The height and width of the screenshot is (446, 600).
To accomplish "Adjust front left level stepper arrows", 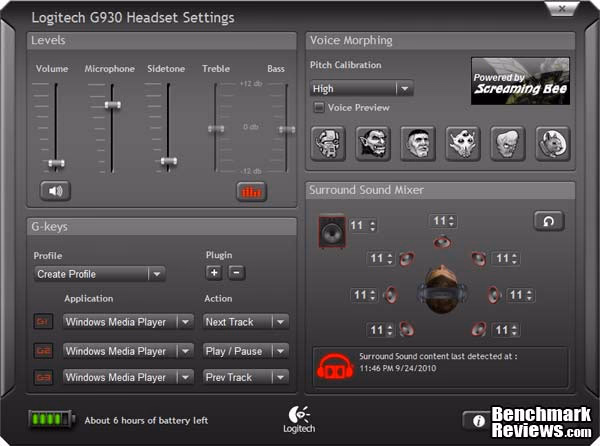I will coord(390,259).
